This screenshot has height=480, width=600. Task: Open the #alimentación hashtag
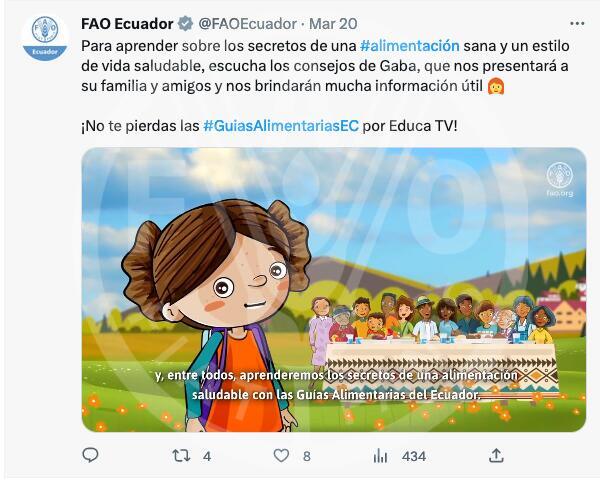409,46
